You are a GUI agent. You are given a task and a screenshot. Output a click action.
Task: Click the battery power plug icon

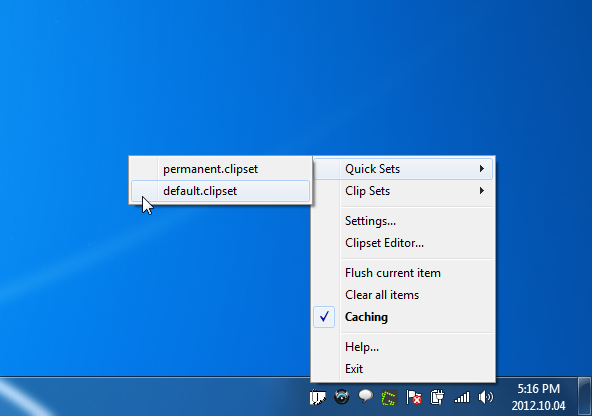[437, 398]
